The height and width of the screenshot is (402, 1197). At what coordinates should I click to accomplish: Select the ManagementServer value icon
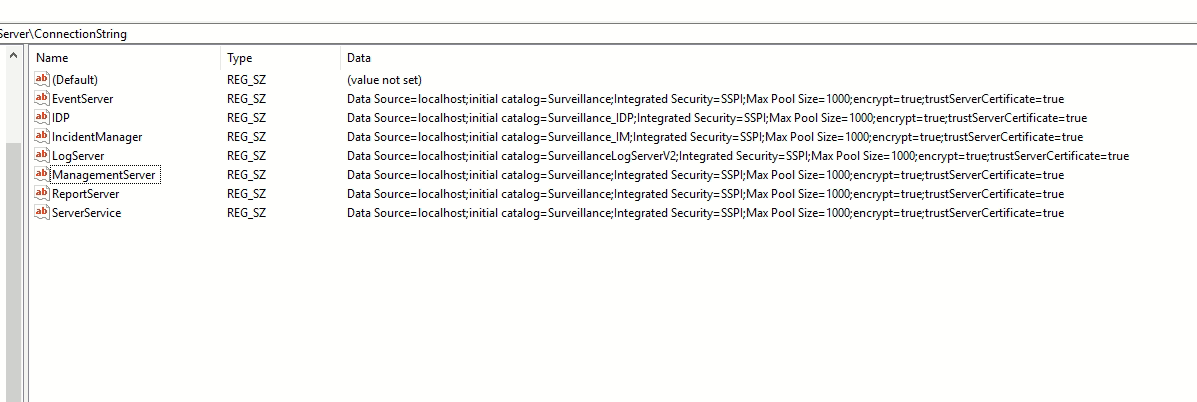coord(42,174)
